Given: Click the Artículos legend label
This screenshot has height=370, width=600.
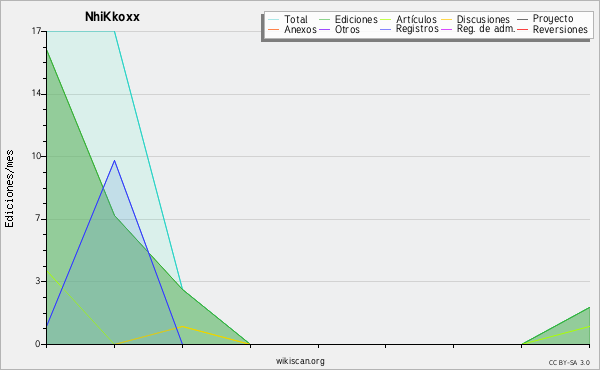Looking at the screenshot, I should point(416,19).
